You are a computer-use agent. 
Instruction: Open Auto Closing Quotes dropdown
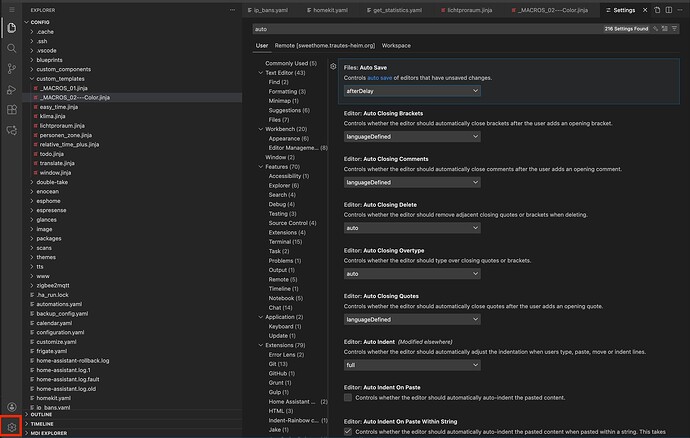pyautogui.click(x=412, y=320)
